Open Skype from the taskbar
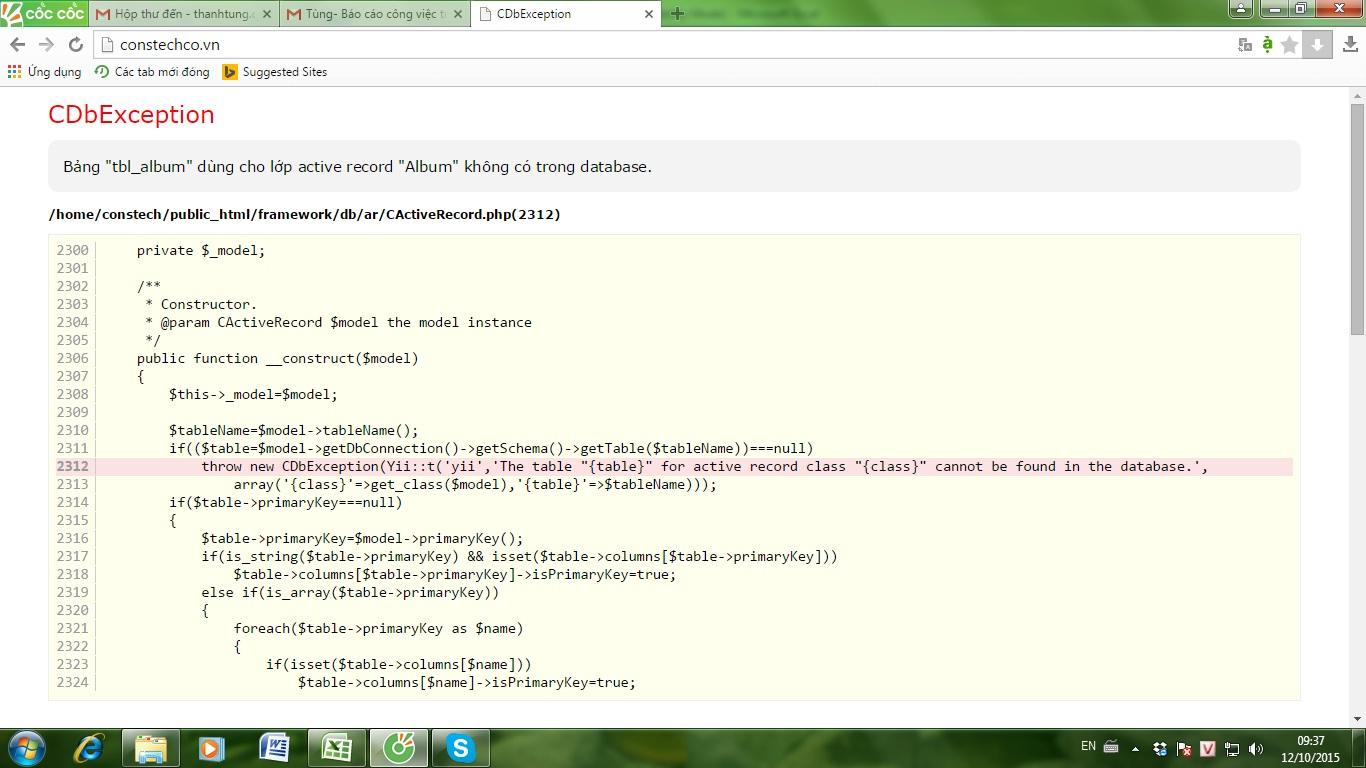 tap(461, 747)
